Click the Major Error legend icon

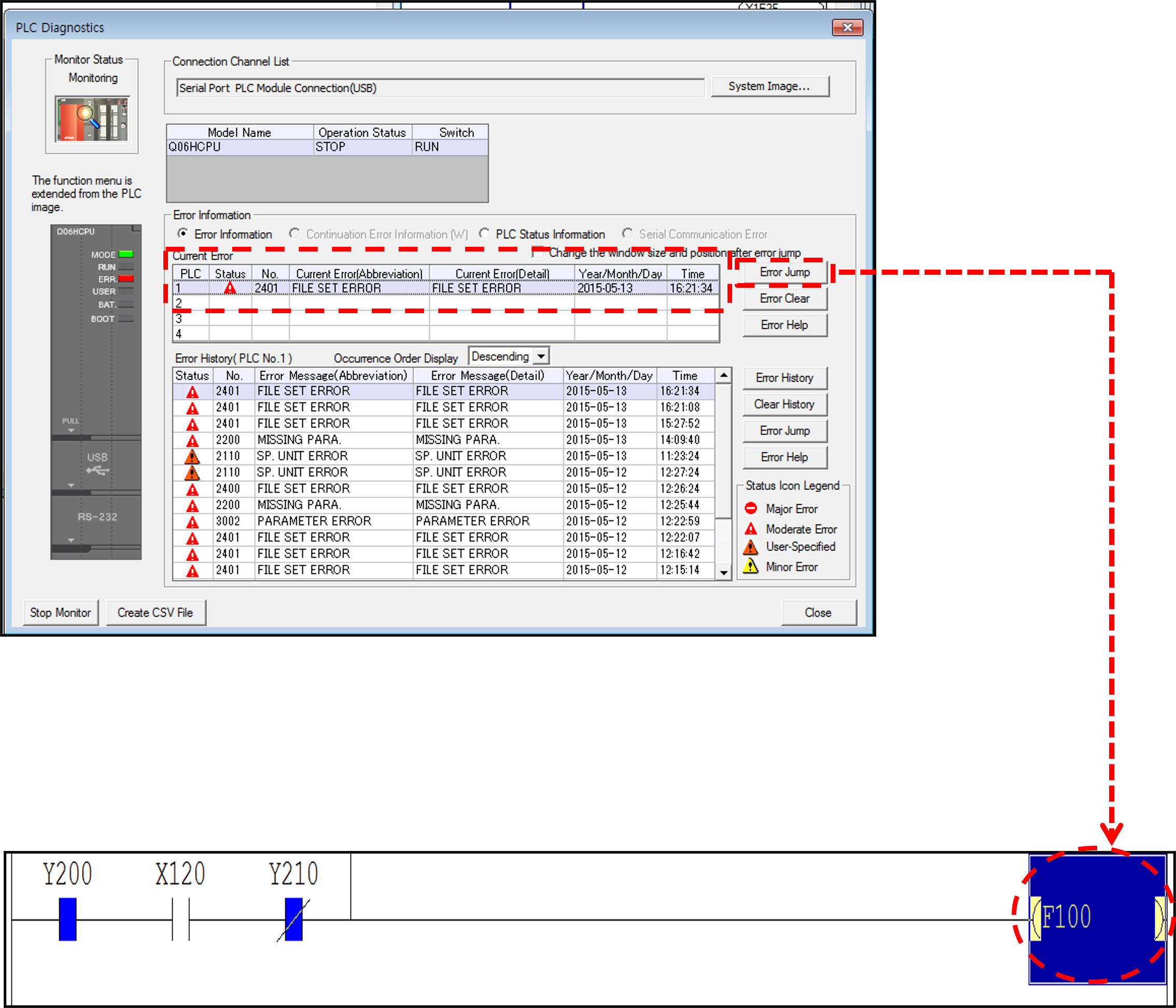pos(751,508)
